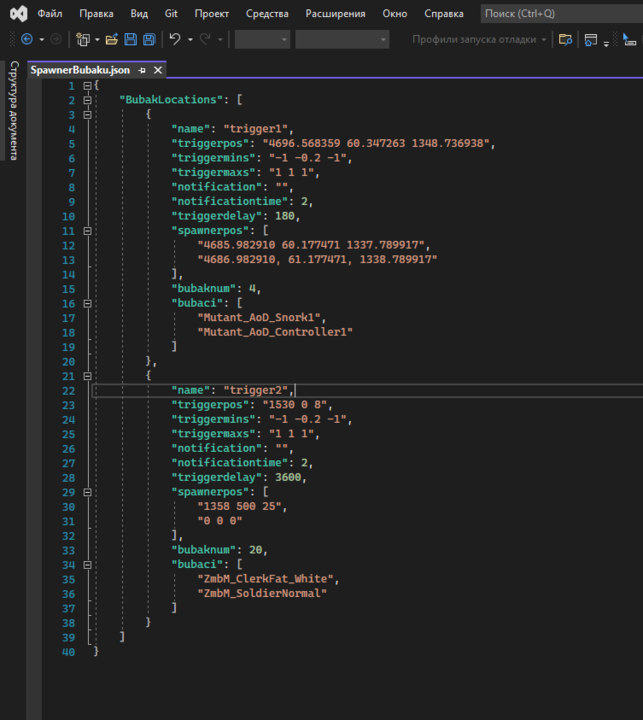
Task: Collapse the trigger2 object at line 21
Action: [87, 376]
